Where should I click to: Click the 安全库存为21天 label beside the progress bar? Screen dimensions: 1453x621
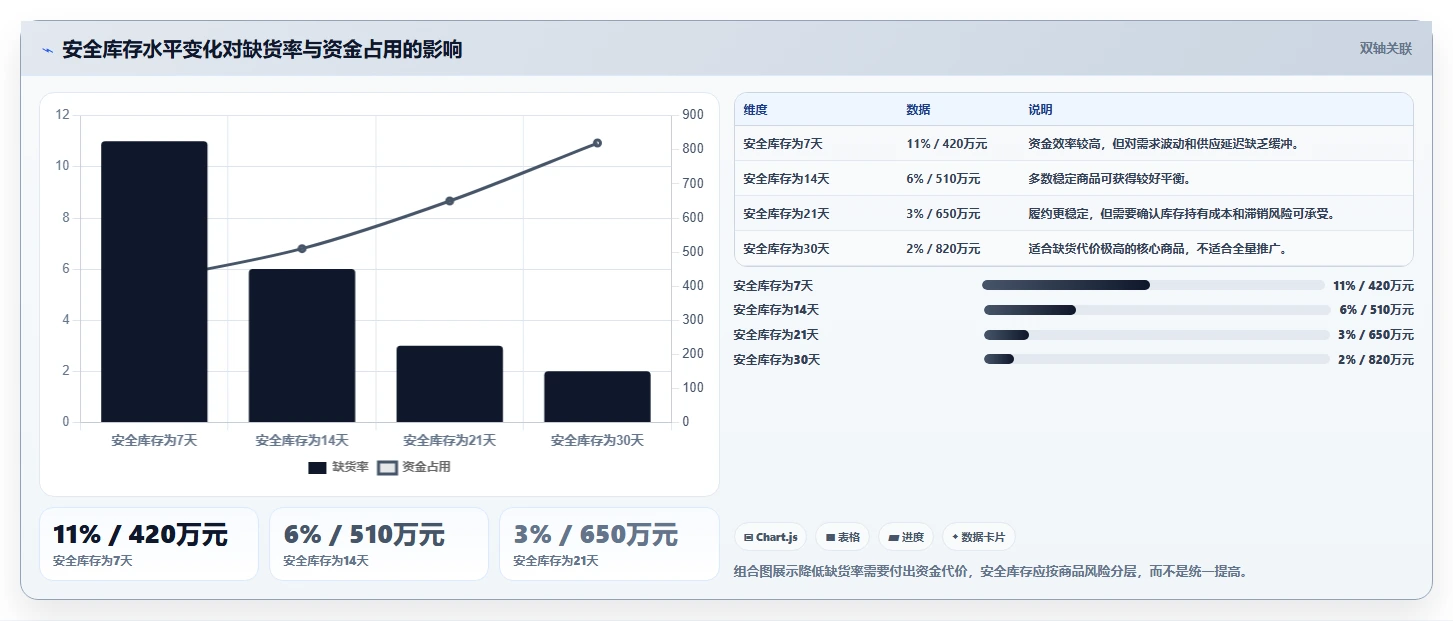pos(776,335)
